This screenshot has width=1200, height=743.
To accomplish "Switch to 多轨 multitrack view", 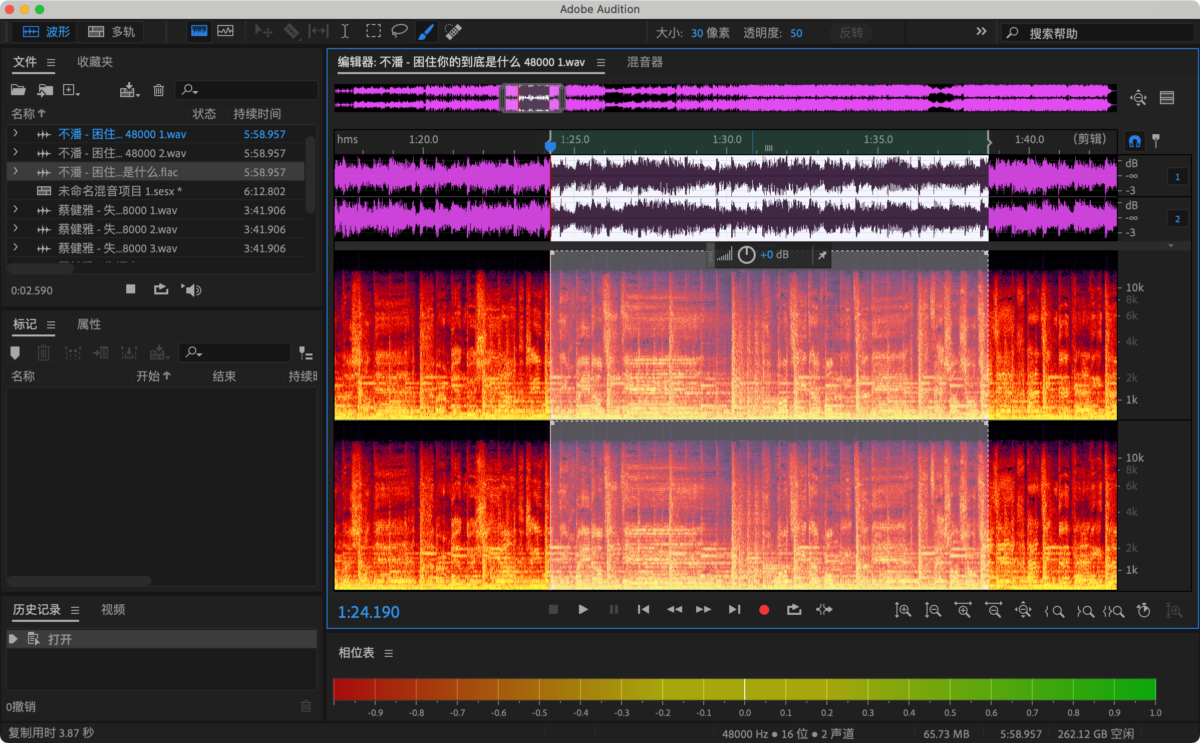I will [x=112, y=31].
